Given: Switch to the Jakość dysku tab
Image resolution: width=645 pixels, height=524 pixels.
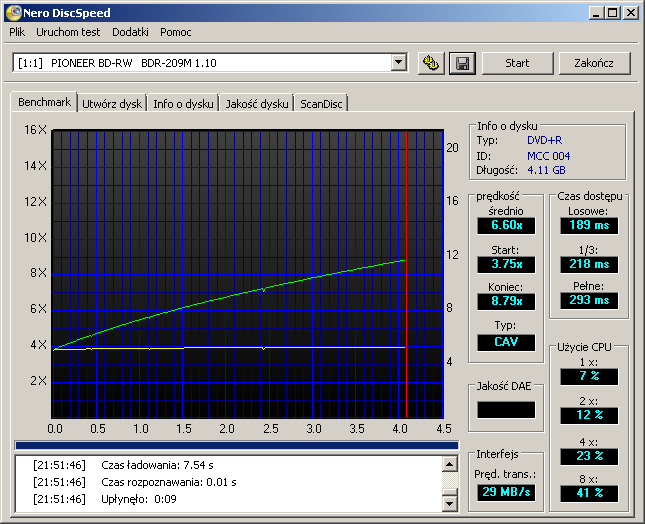Looking at the screenshot, I should pos(257,104).
